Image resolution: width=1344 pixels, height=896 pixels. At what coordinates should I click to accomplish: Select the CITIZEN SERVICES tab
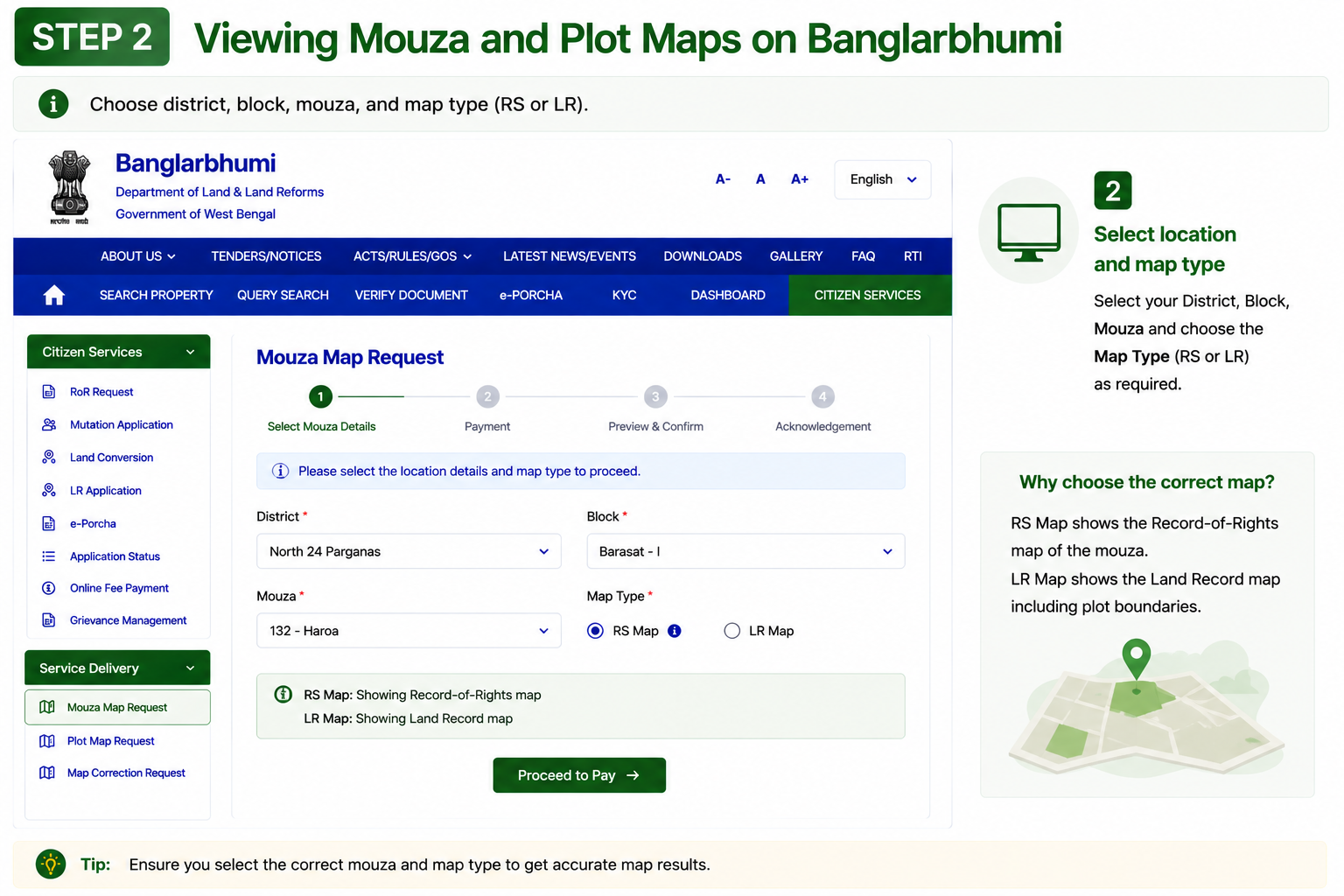(x=870, y=296)
